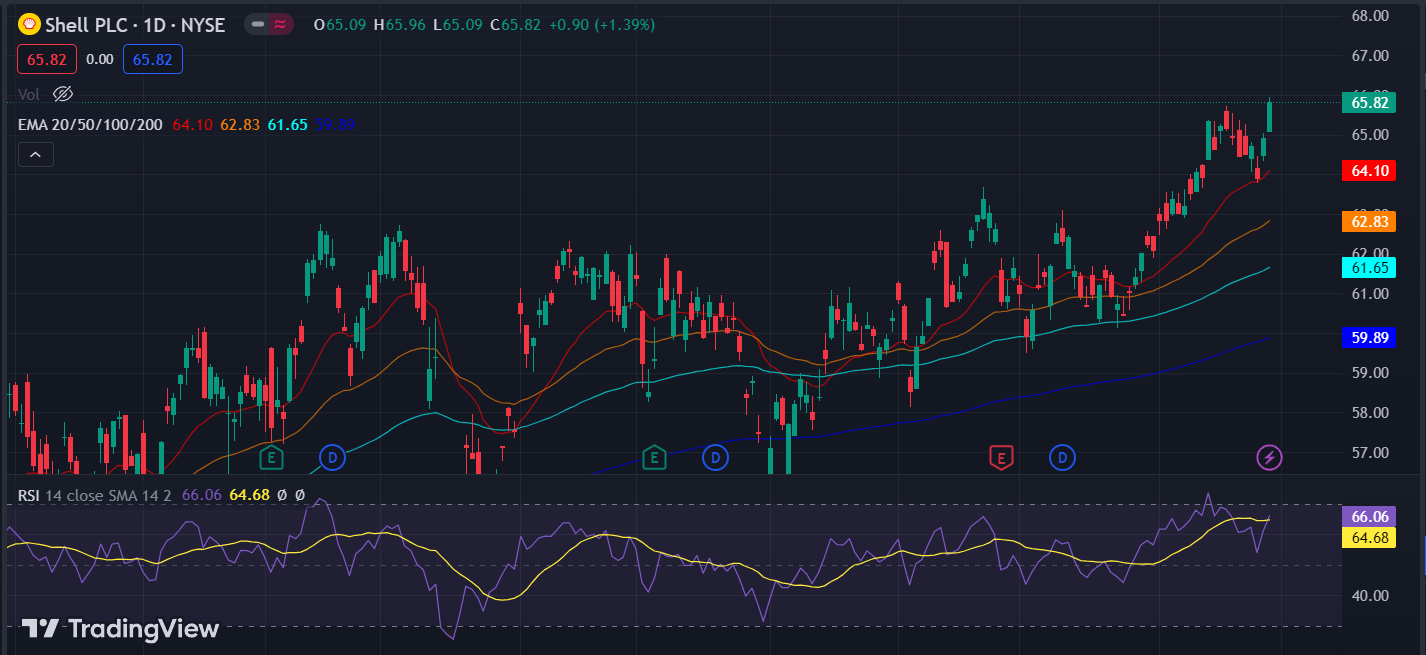
Task: Click the pink approximate-equals data icon
Action: click(280, 24)
